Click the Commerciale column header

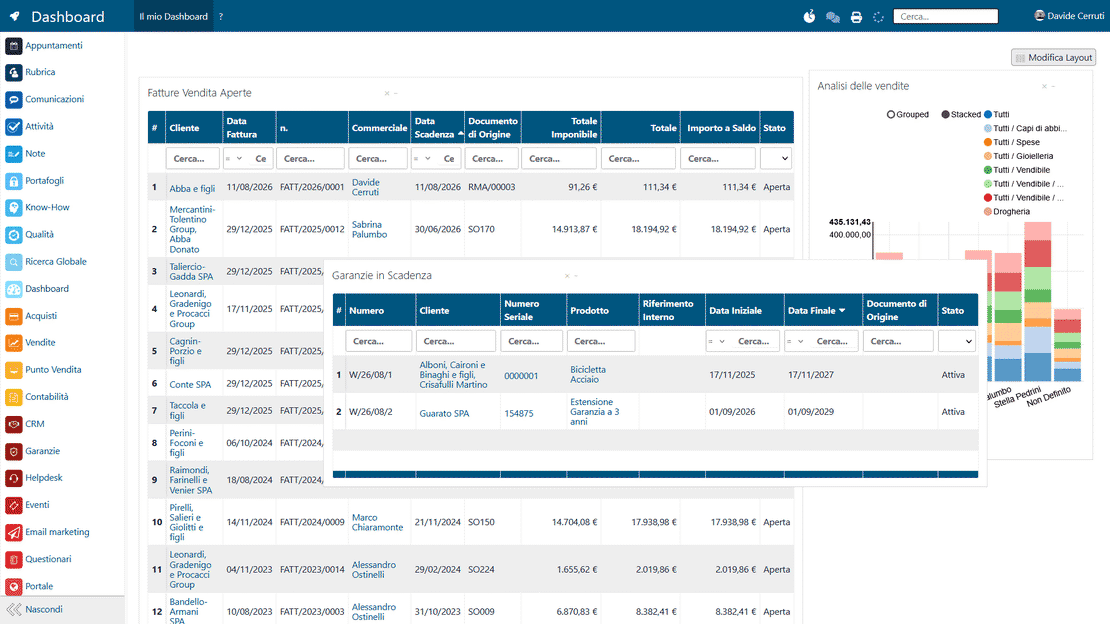coord(379,127)
